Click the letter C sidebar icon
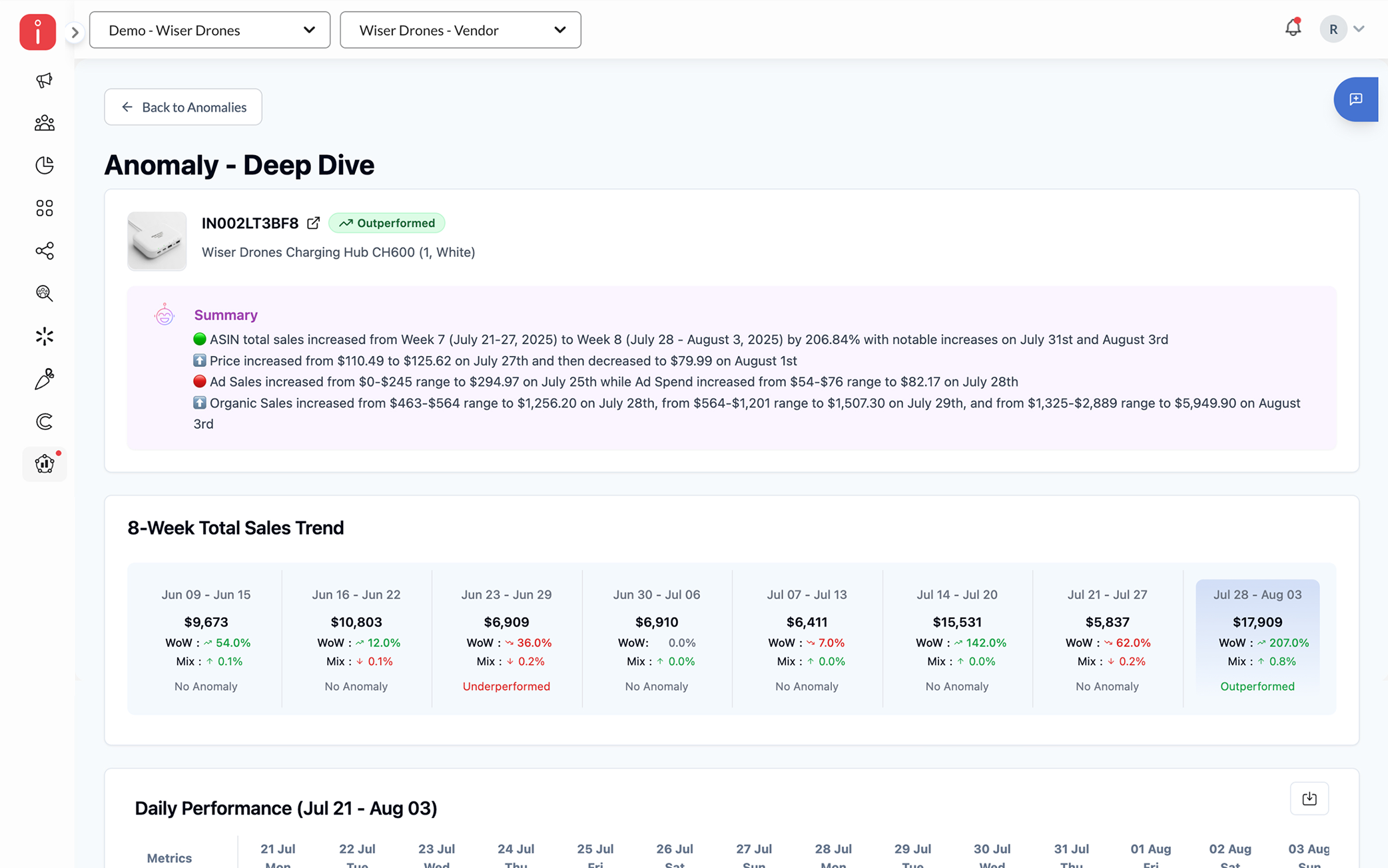The image size is (1388, 868). (44, 421)
